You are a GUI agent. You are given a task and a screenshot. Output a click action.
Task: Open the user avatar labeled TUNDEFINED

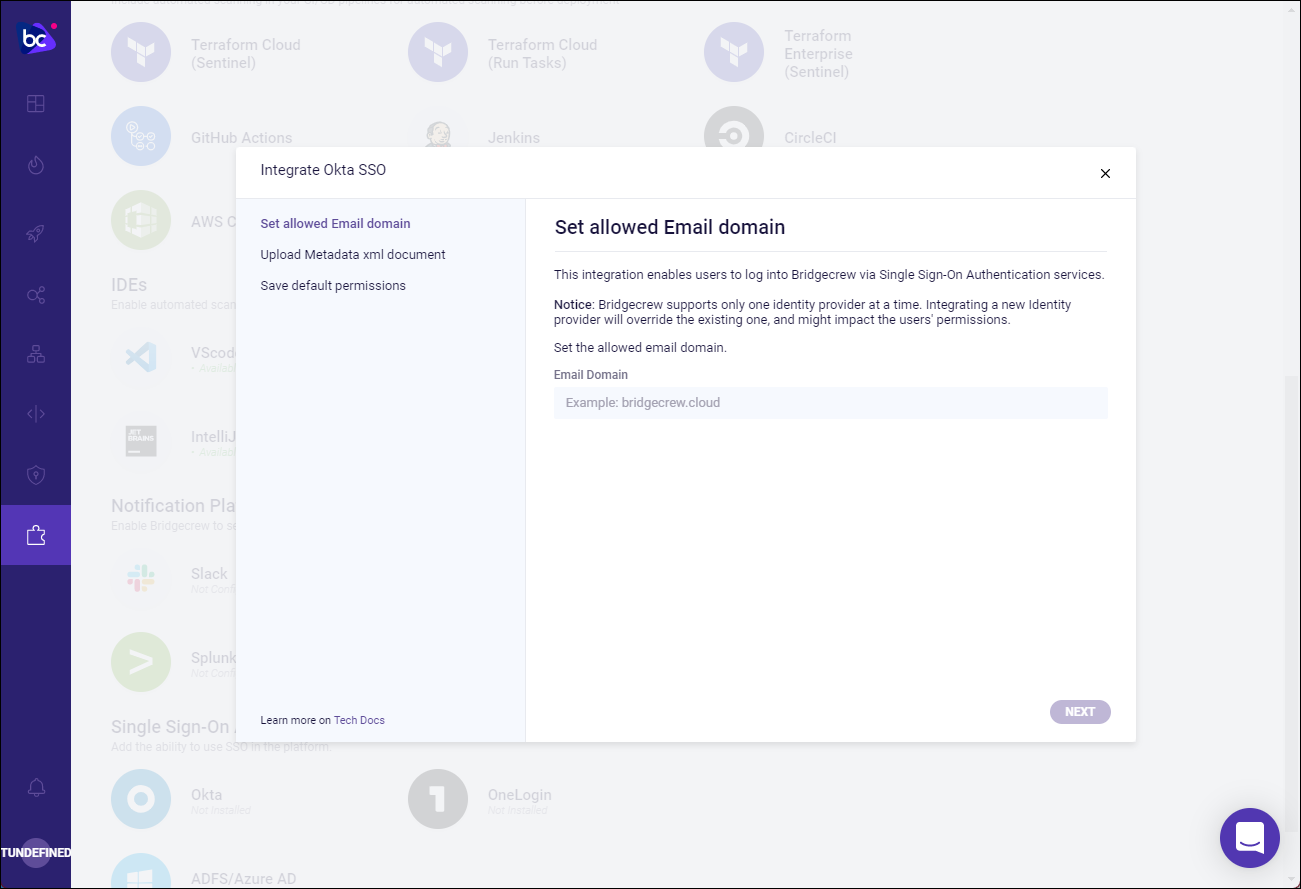36,853
